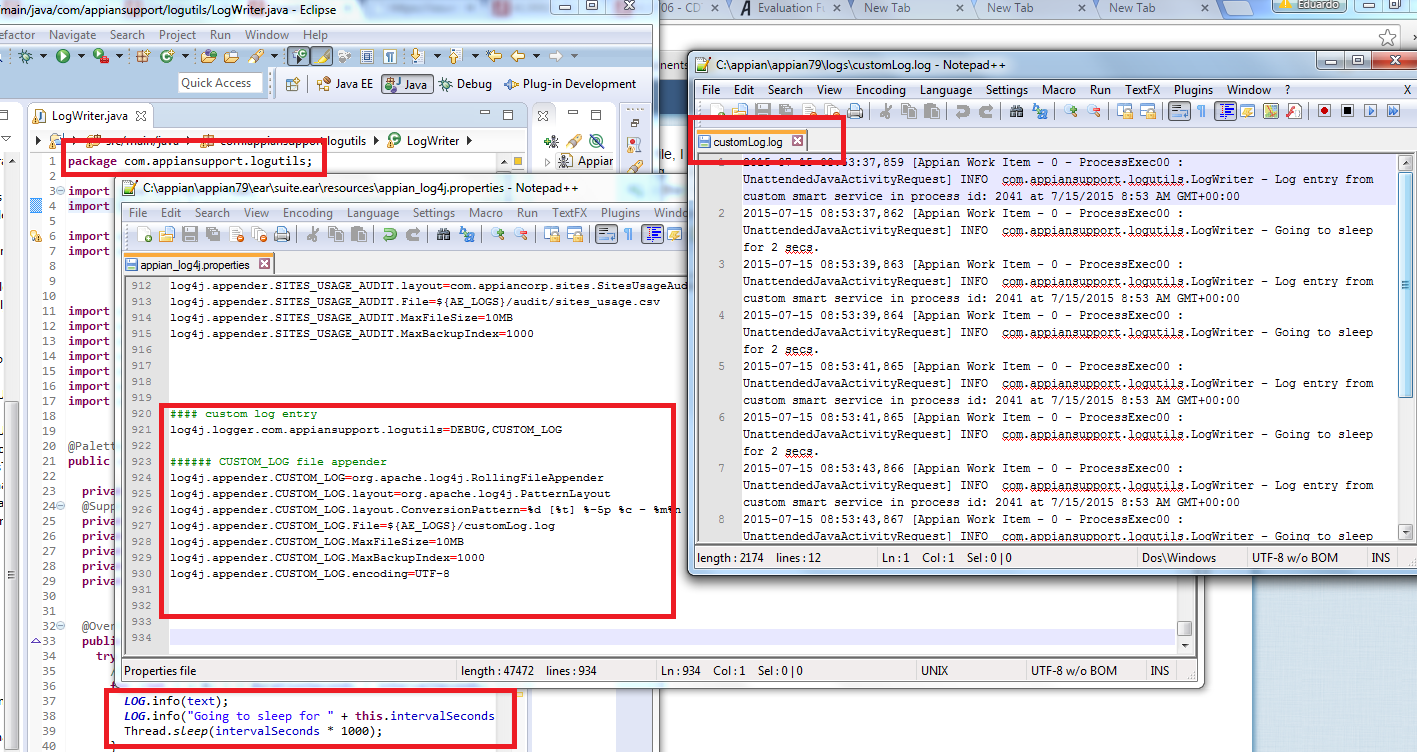Open Plugins menu in customLog Notepad++ window
Screen dimensions: 1417x752
point(1193,89)
